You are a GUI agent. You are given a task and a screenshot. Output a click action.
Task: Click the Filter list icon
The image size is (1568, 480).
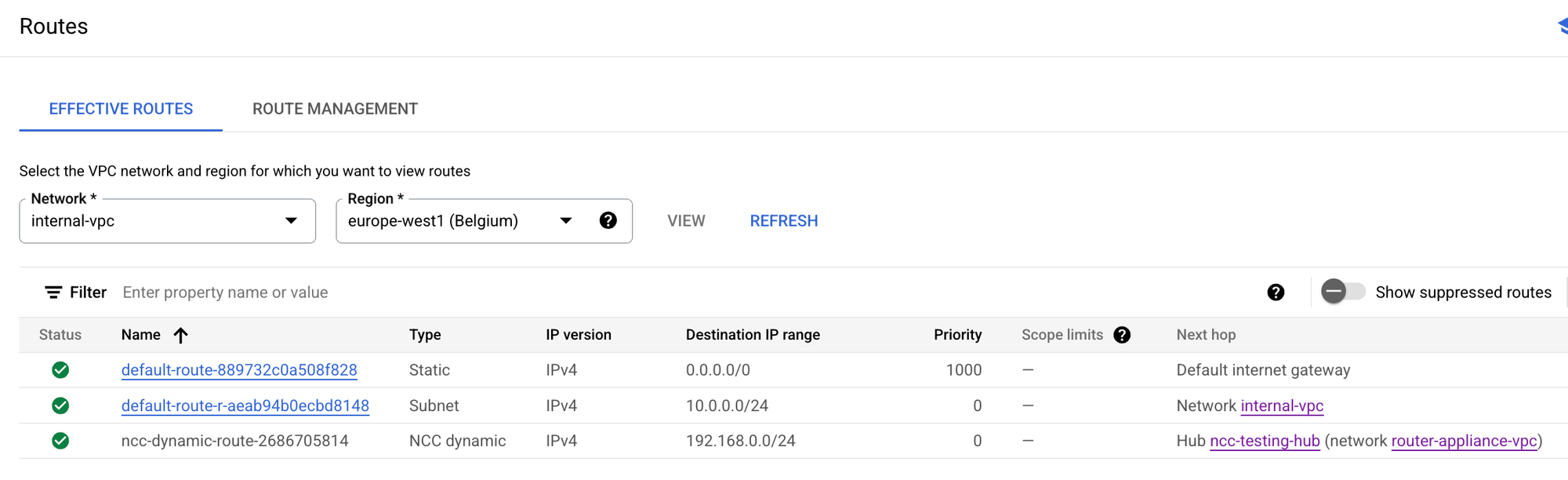(x=53, y=293)
